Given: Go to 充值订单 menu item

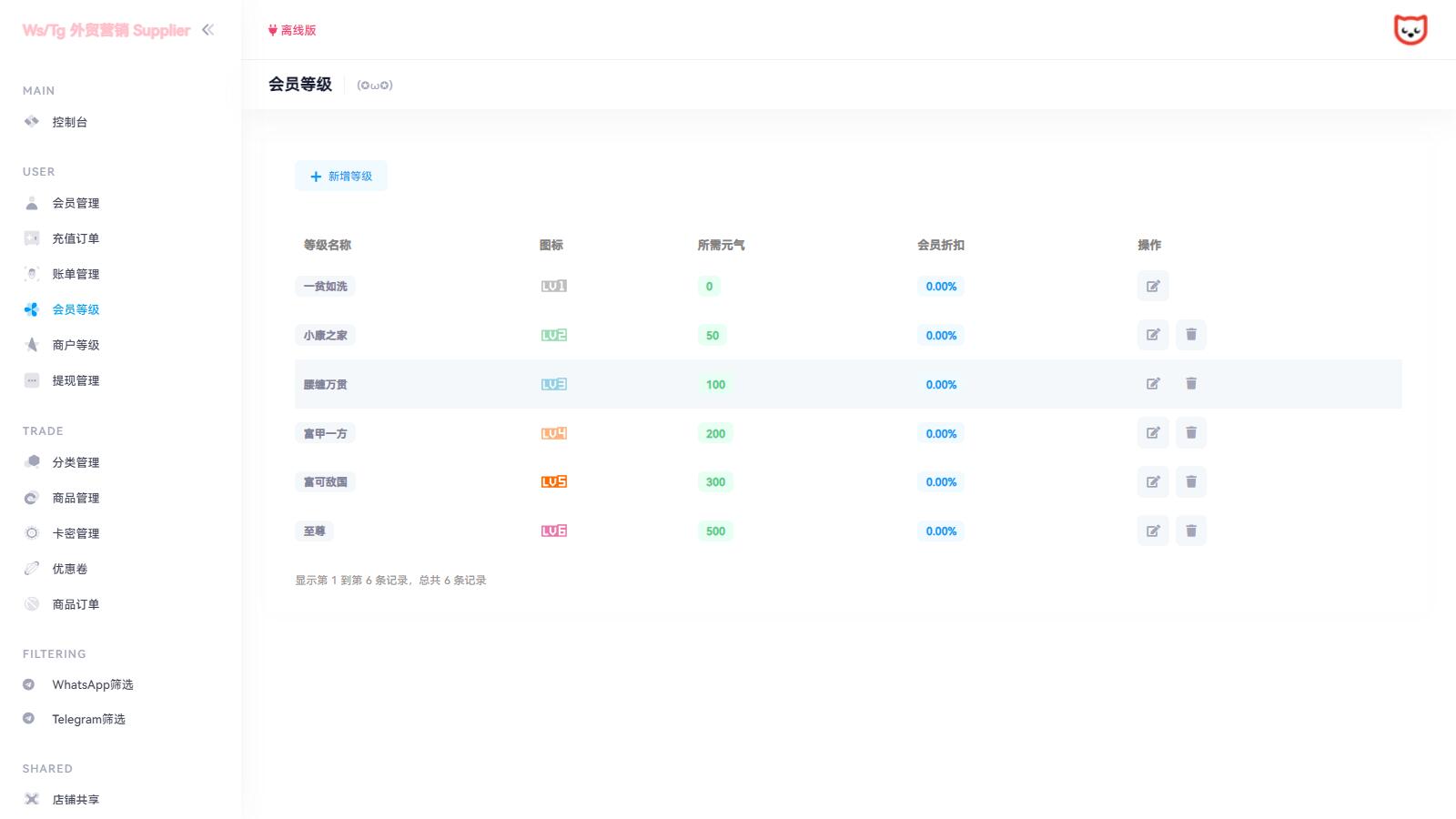Looking at the screenshot, I should (76, 238).
